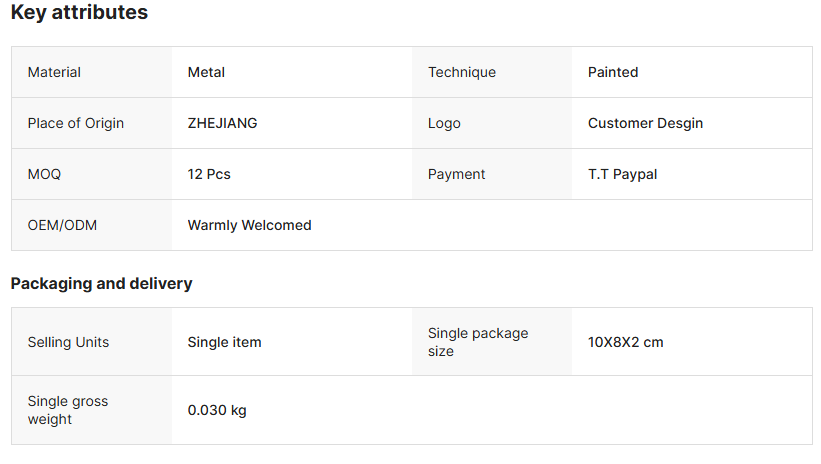
Task: Select the Selling Units label
Action: [68, 342]
